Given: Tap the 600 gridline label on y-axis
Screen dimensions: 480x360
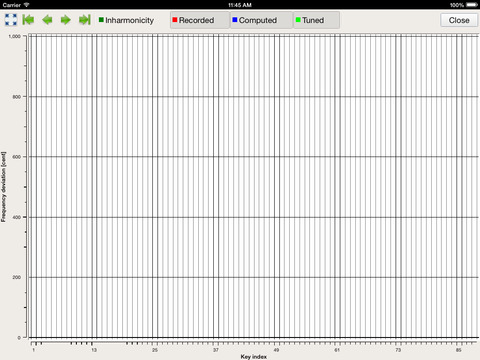Looking at the screenshot, I should pyautogui.click(x=17, y=157).
